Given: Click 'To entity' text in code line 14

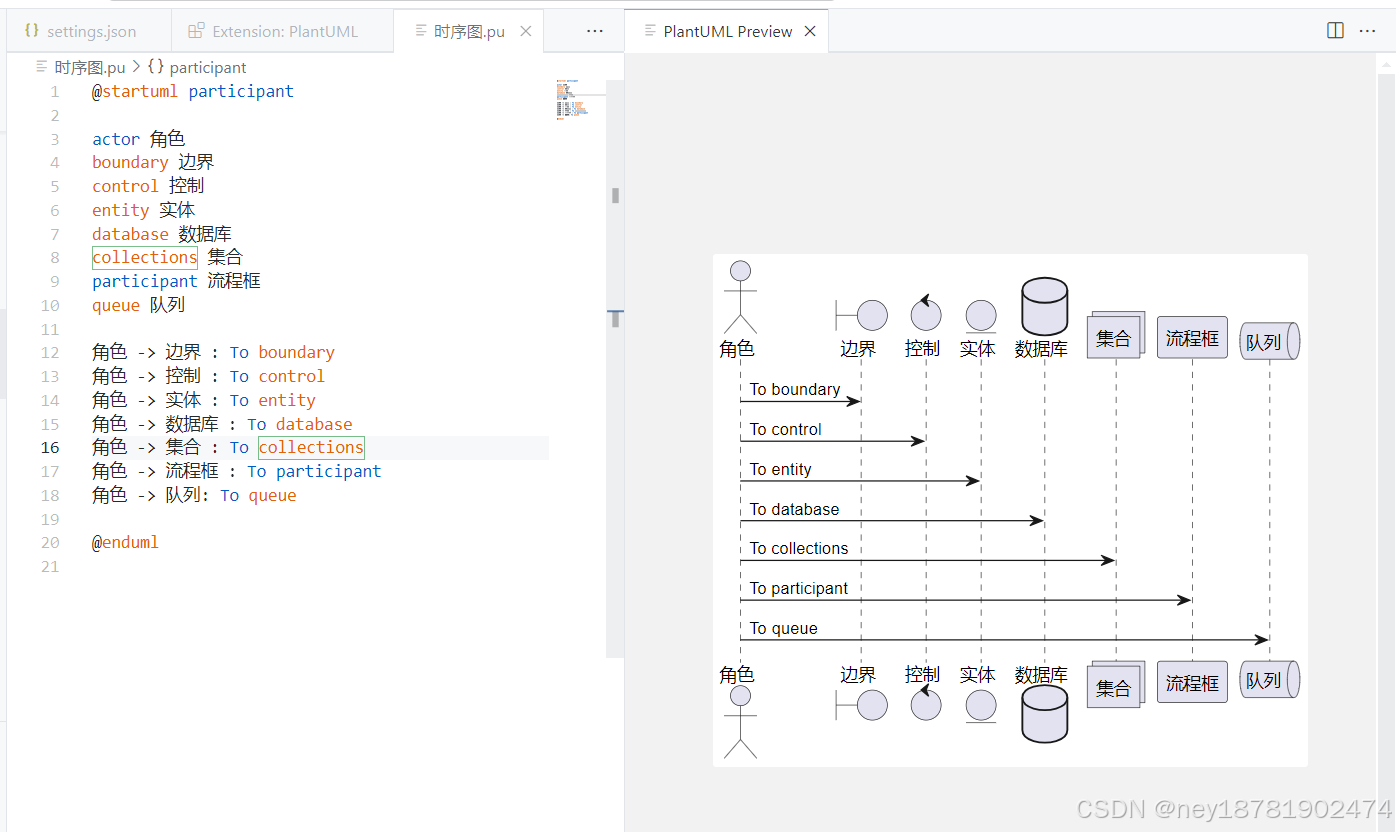Looking at the screenshot, I should pyautogui.click(x=272, y=400).
